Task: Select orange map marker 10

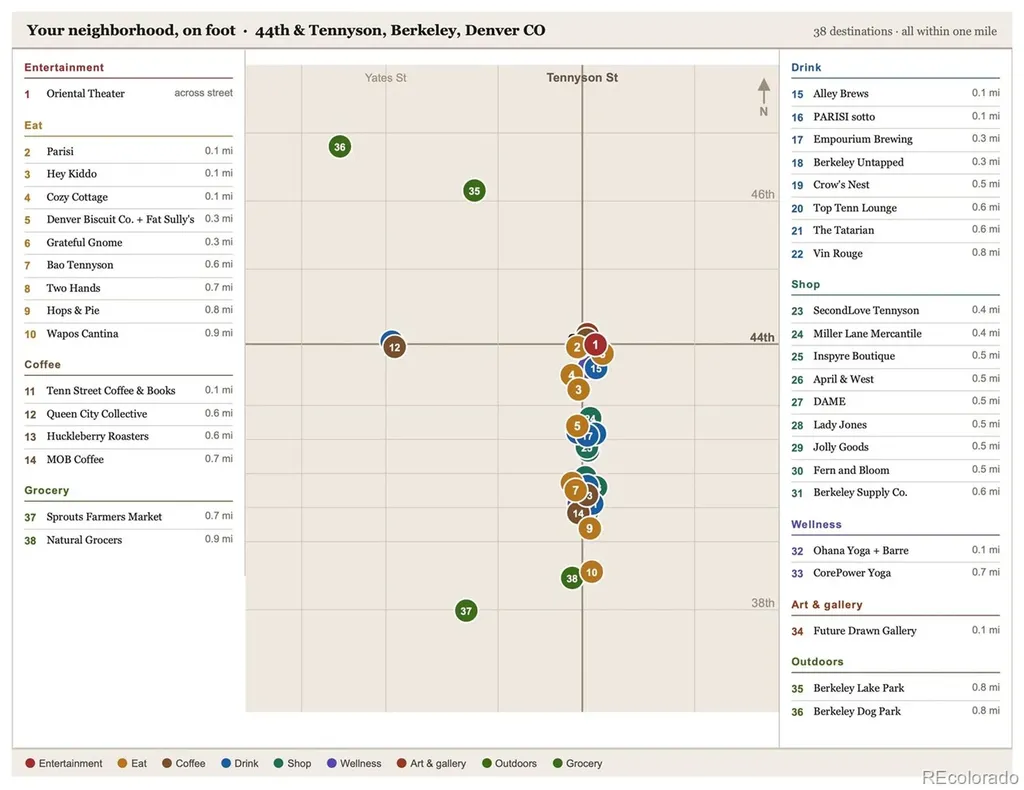Action: pos(591,573)
